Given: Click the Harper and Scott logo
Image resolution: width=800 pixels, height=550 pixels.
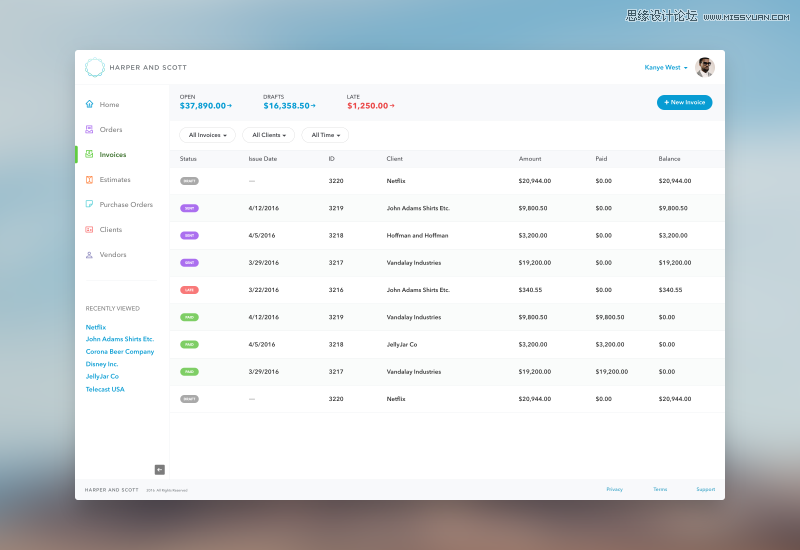Looking at the screenshot, I should tap(95, 68).
